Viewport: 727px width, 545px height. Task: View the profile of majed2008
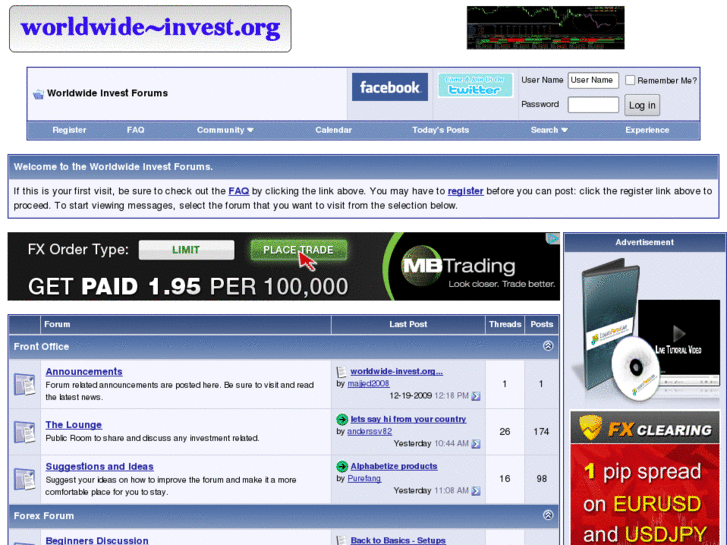[368, 384]
